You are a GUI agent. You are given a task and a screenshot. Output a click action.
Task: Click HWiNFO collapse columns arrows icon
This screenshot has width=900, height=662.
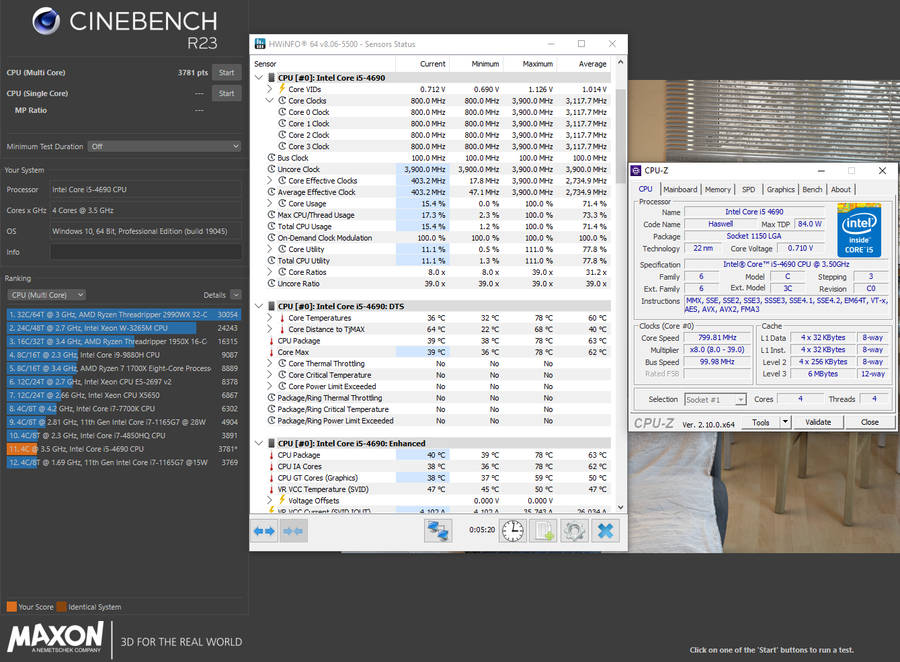click(295, 531)
